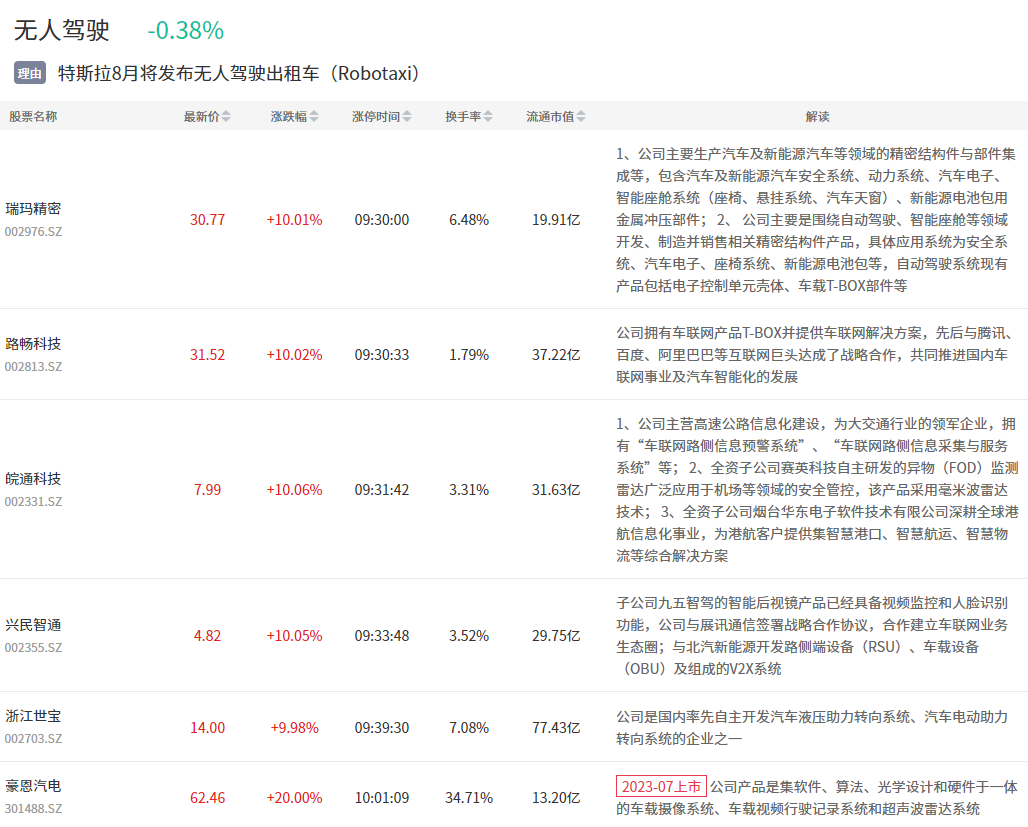Image resolution: width=1028 pixels, height=827 pixels.
Task: Click the -0.38% sector change
Action: pyautogui.click(x=186, y=30)
